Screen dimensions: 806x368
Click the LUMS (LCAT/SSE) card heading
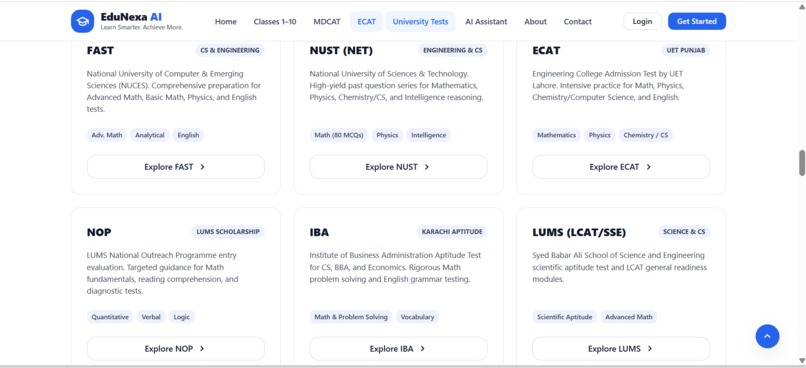click(579, 232)
